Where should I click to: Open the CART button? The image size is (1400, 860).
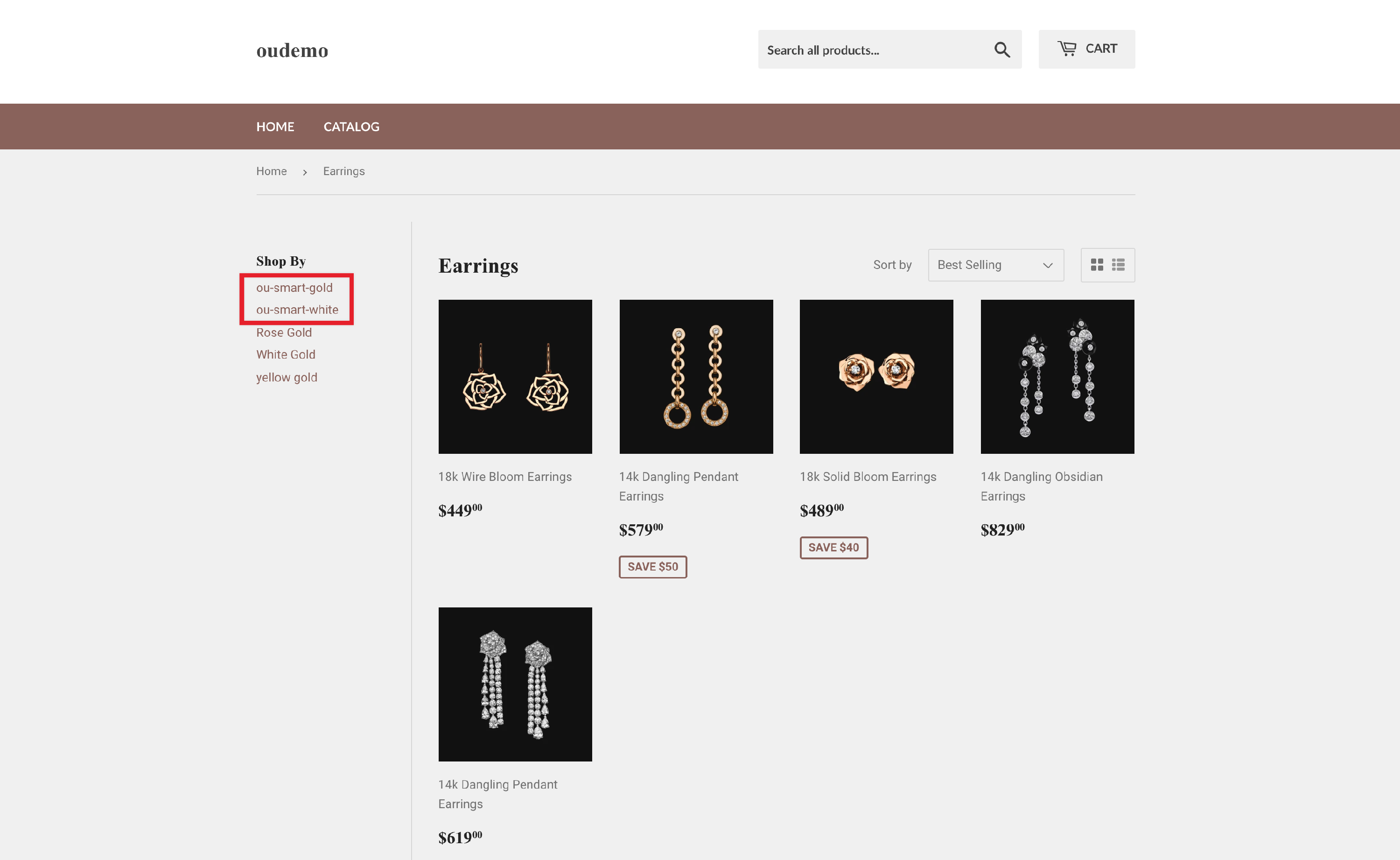click(x=1086, y=49)
